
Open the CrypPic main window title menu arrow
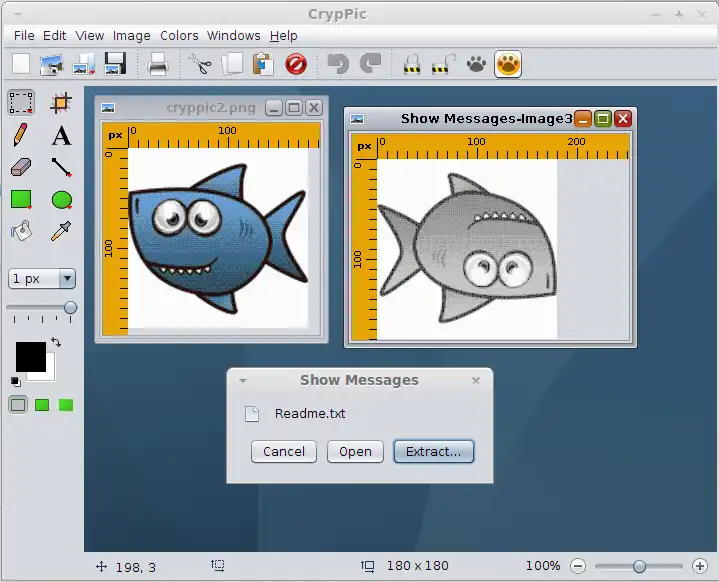[x=18, y=15]
